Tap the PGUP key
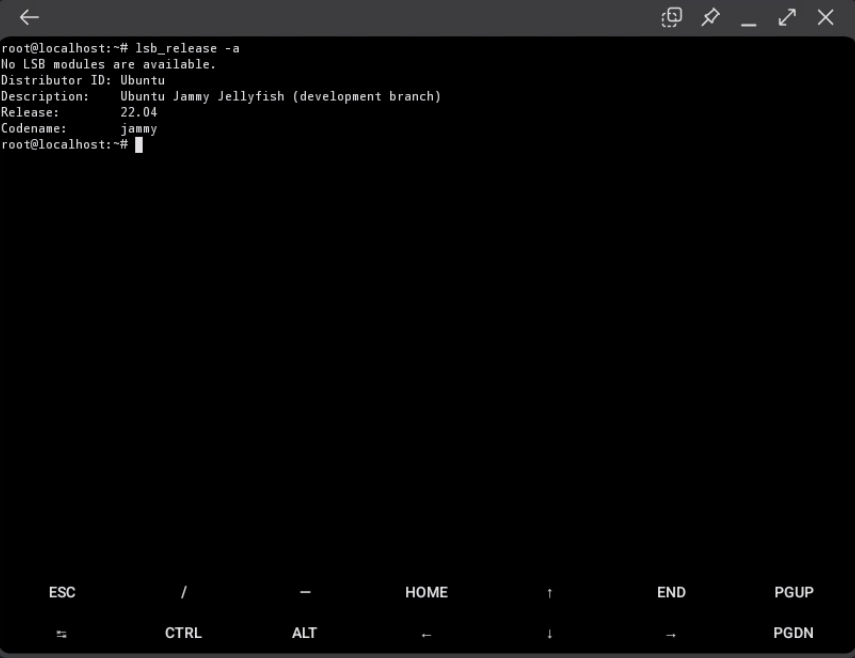The width and height of the screenshot is (855, 658). (794, 593)
